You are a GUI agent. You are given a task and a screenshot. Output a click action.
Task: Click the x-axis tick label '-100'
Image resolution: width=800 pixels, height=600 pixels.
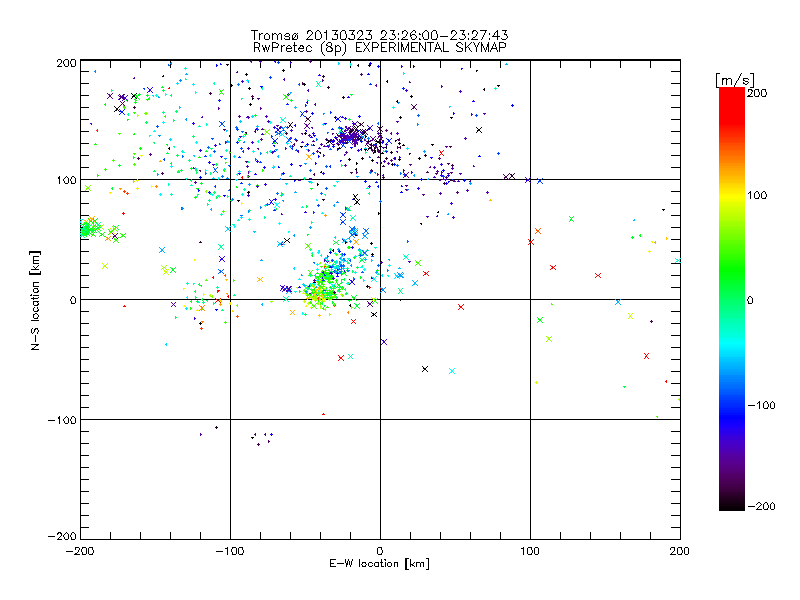[230, 551]
